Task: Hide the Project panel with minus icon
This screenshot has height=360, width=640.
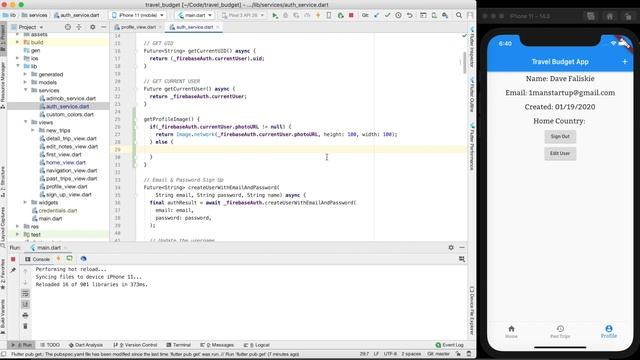Action: (x=104, y=27)
